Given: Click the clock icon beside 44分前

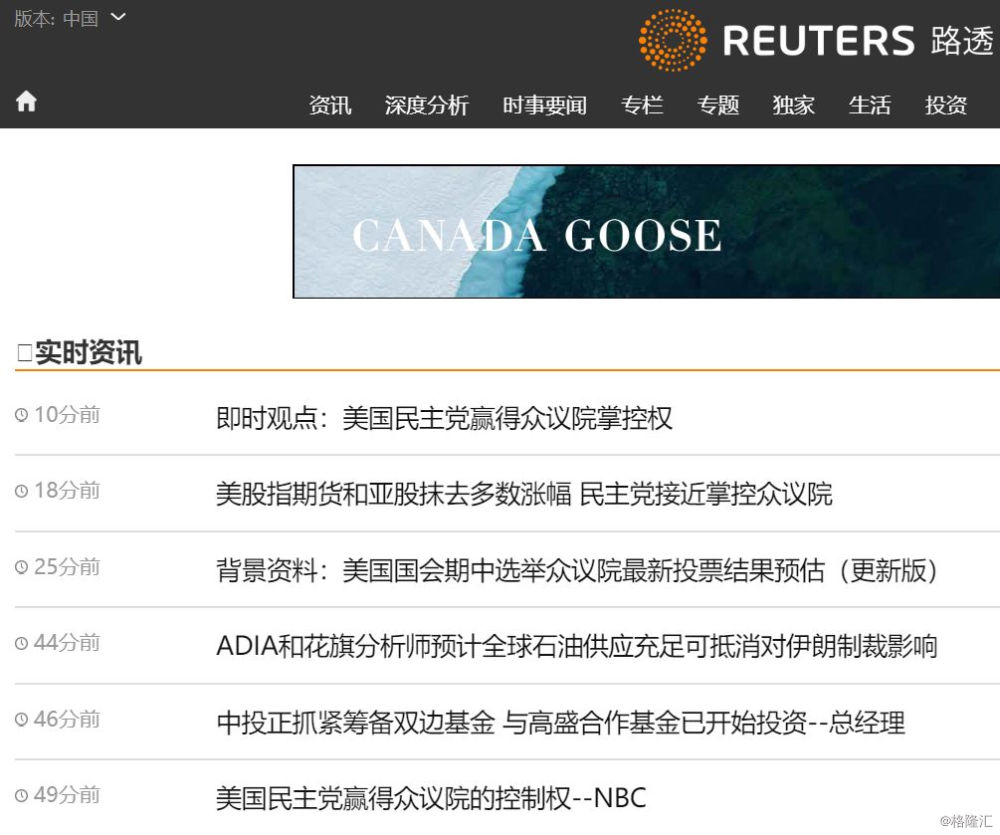Looking at the screenshot, I should (22, 643).
